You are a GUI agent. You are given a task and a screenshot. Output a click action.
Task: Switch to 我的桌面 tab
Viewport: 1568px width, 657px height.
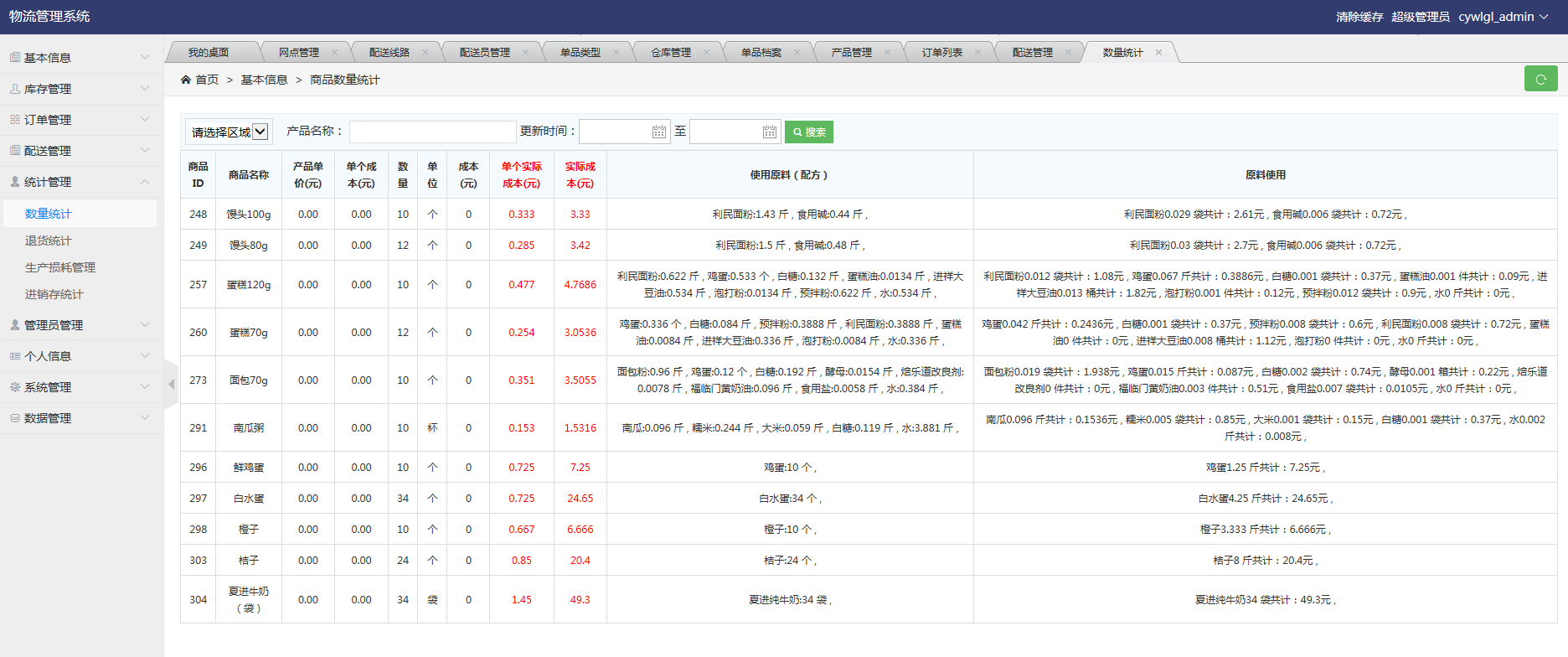click(x=209, y=52)
